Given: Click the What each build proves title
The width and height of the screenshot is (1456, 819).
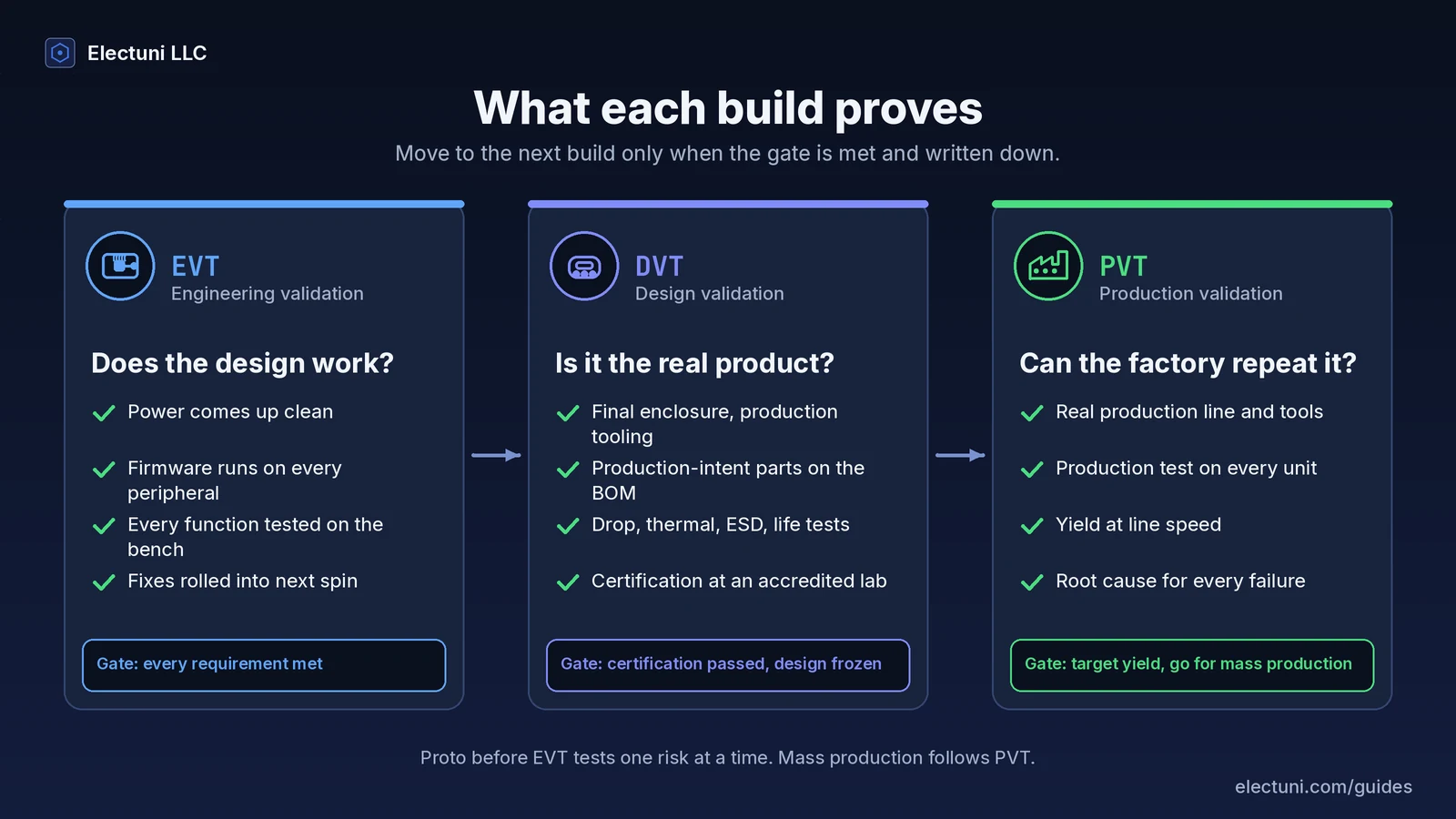Looking at the screenshot, I should tap(728, 108).
